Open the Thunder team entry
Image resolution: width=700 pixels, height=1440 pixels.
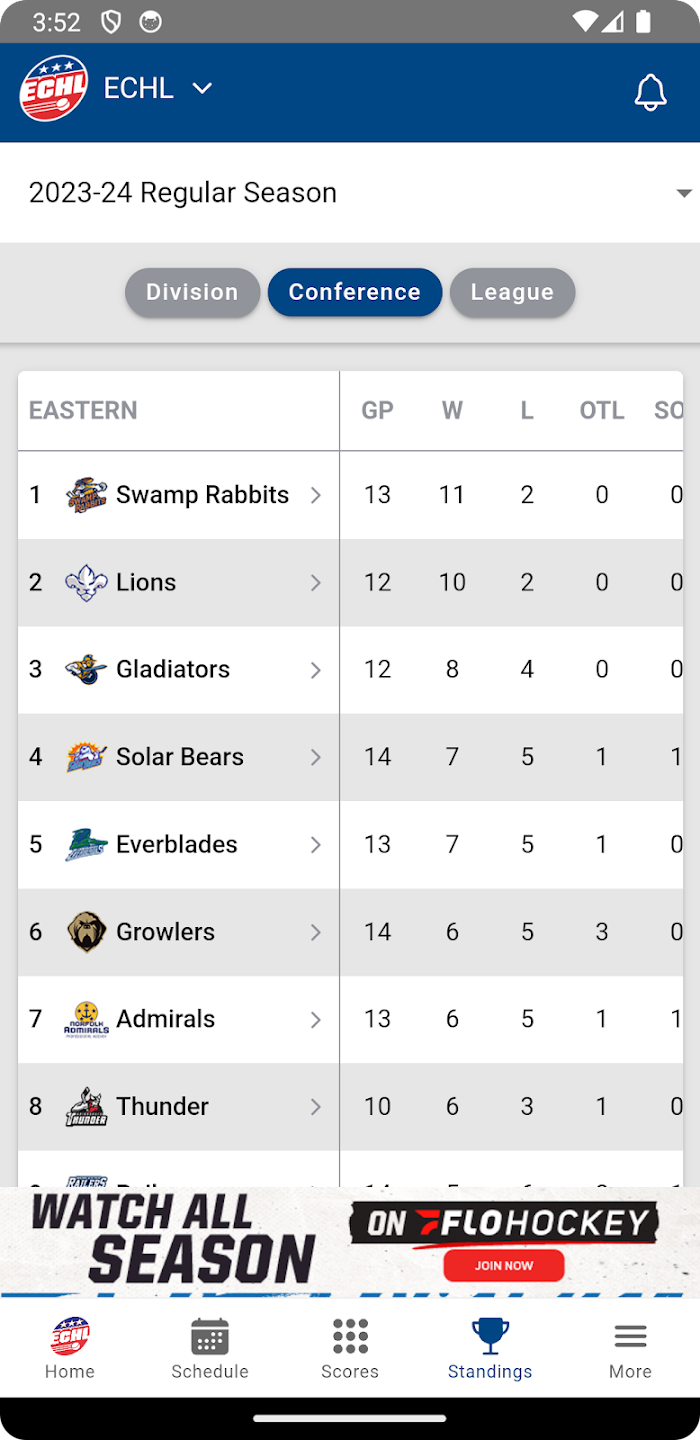(179, 1106)
